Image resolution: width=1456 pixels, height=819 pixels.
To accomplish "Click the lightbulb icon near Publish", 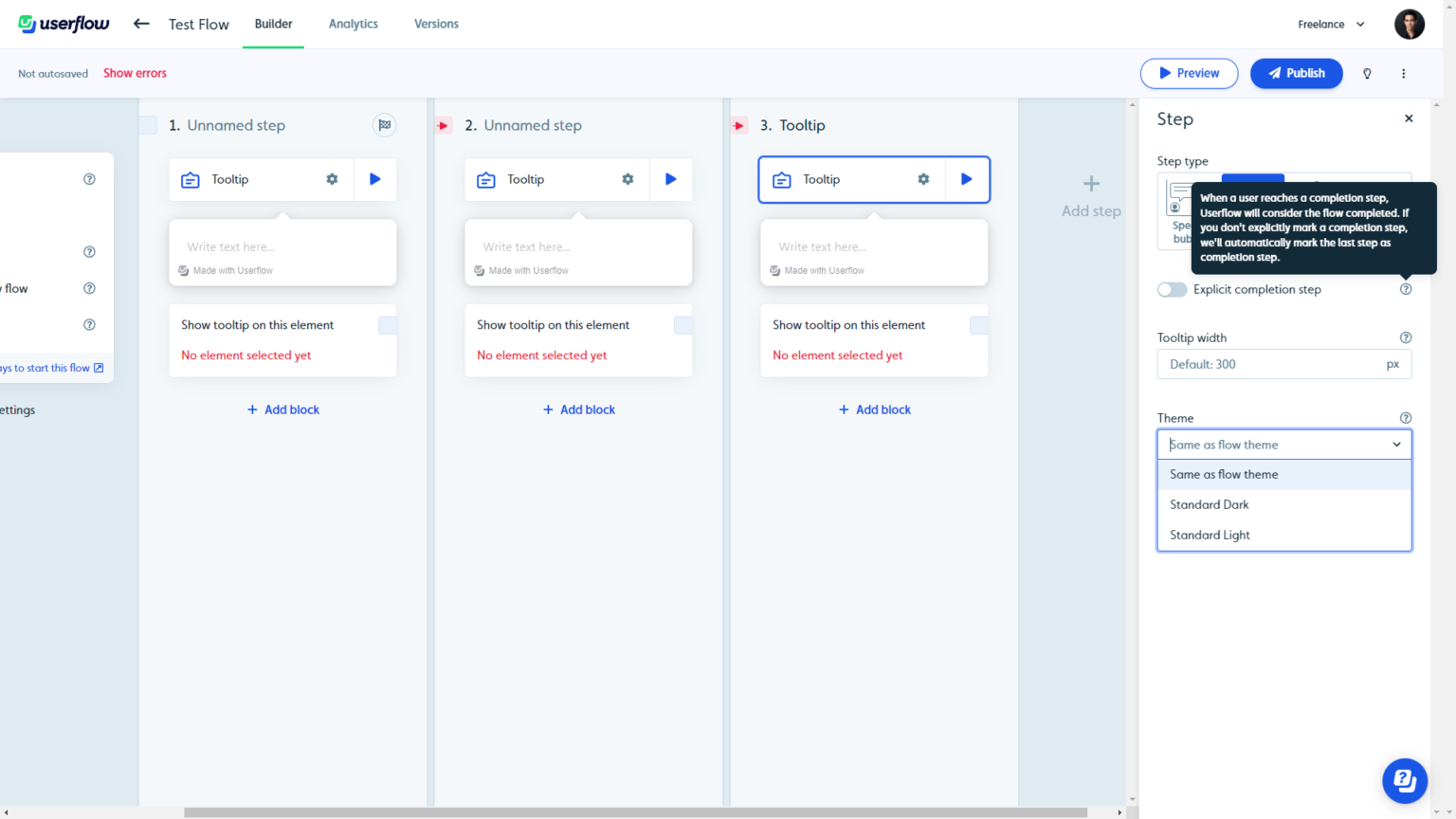I will point(1367,73).
